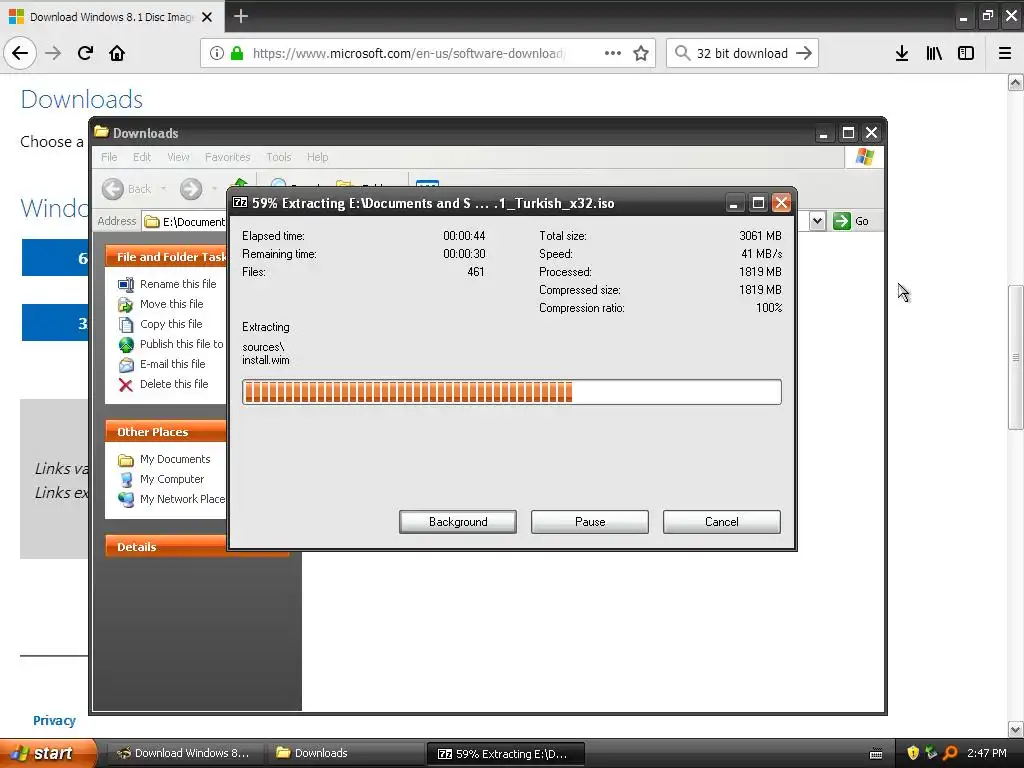
Task: Collapse File and Folder Tasks panel
Action: pos(165,257)
